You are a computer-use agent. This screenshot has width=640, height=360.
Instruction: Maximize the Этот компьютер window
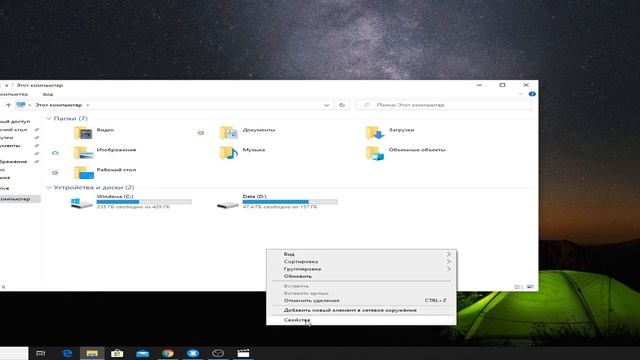(x=502, y=85)
